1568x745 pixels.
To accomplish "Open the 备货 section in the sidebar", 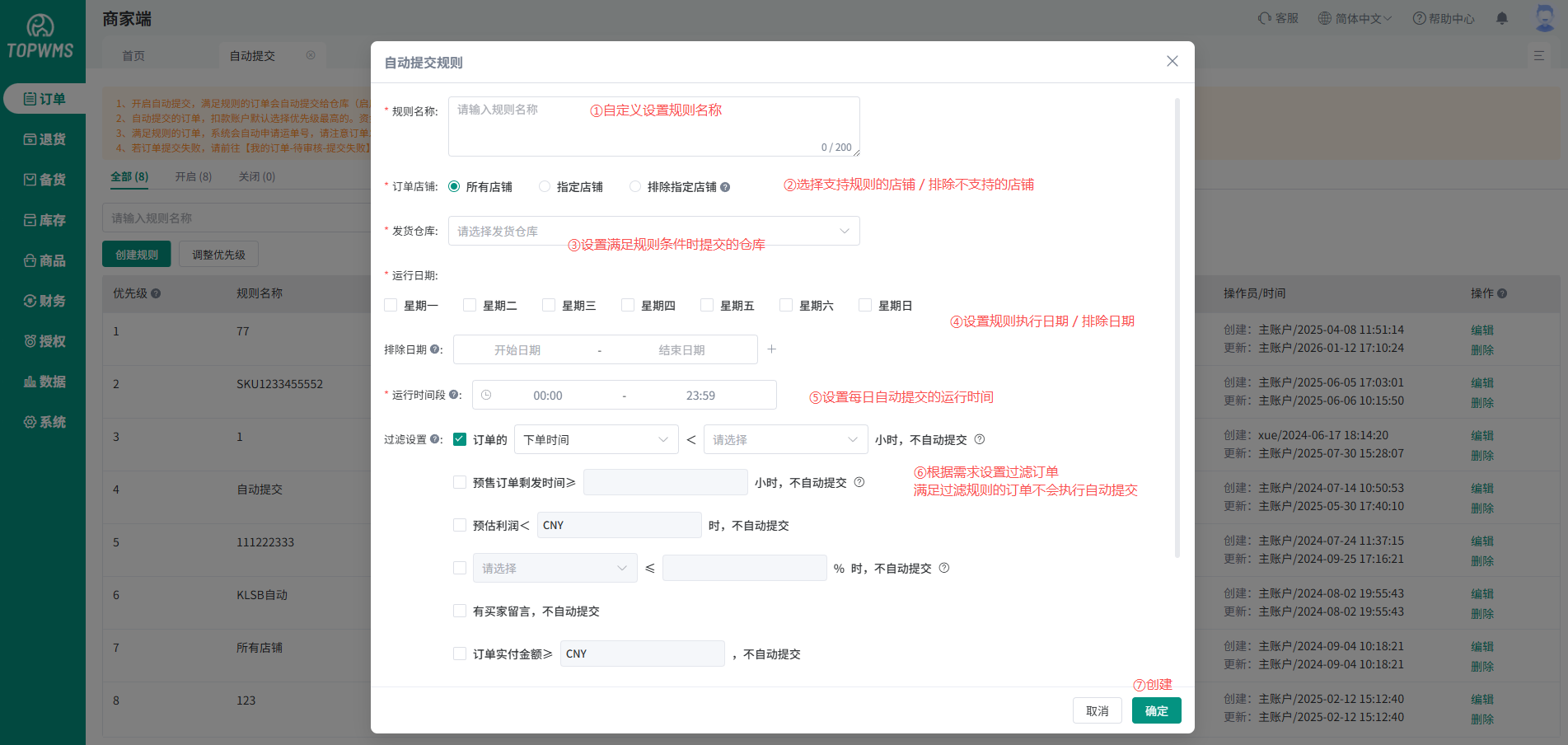I will click(x=44, y=179).
